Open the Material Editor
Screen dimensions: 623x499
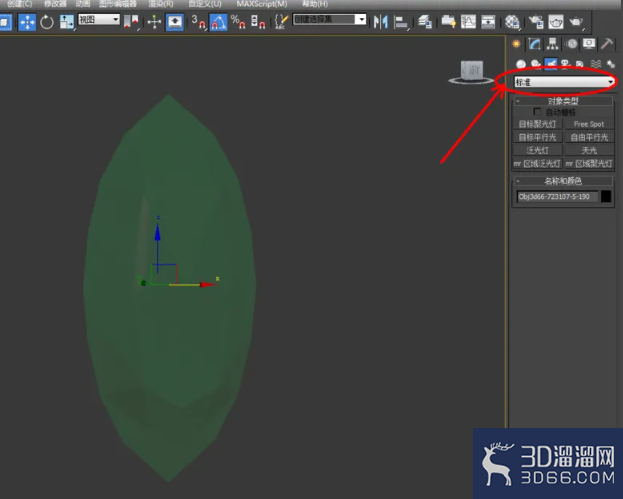point(512,22)
